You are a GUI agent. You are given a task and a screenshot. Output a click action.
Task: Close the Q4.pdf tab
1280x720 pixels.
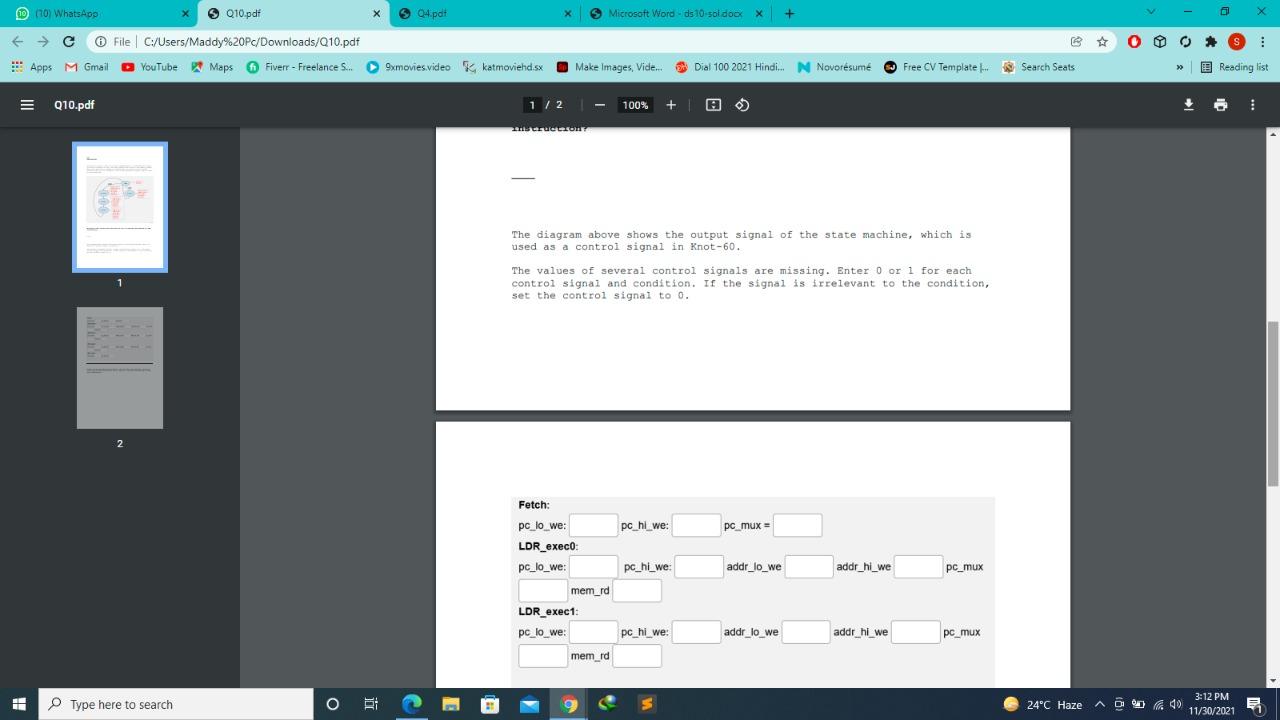(567, 14)
